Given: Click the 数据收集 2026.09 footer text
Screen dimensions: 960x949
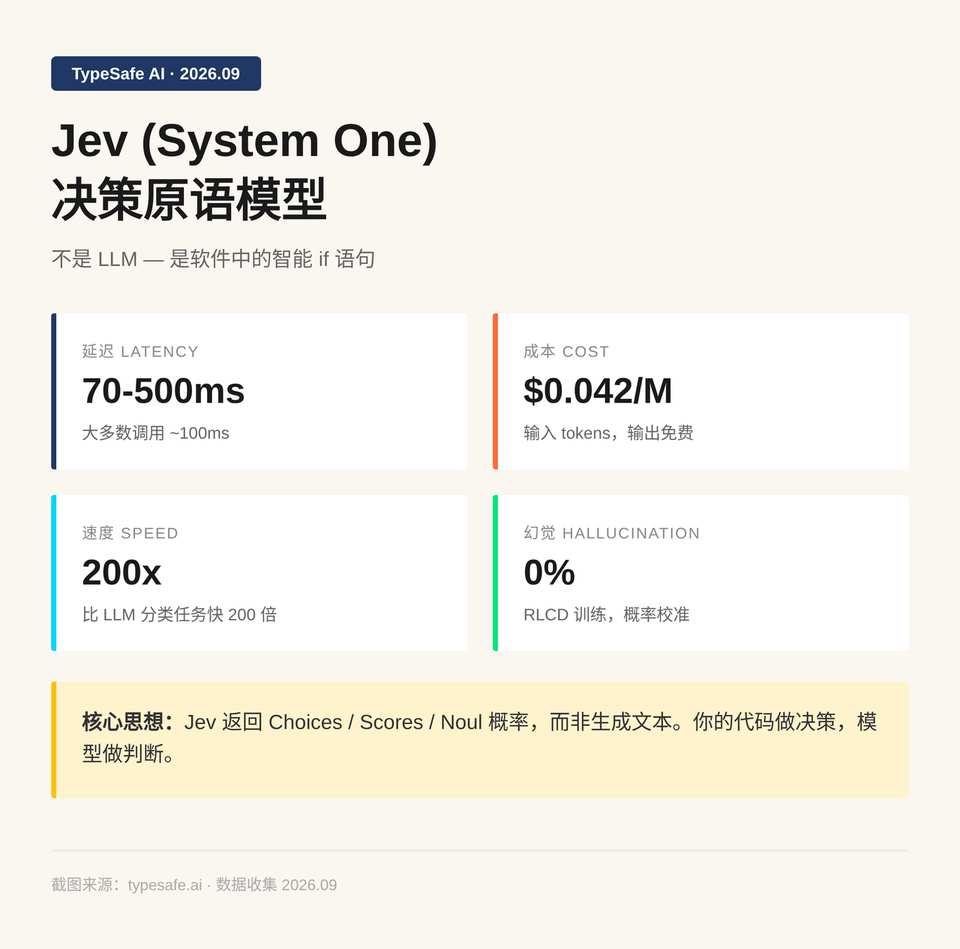Looking at the screenshot, I should pos(276,885).
